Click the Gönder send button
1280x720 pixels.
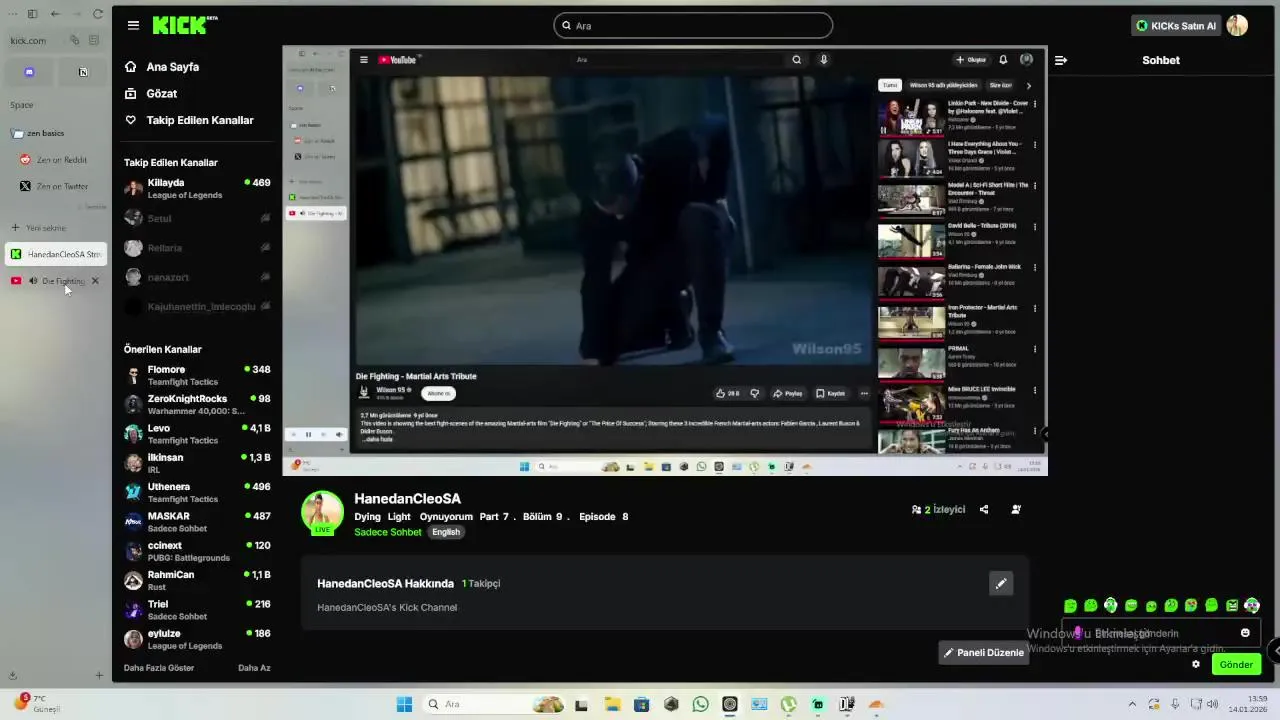pyautogui.click(x=1235, y=664)
